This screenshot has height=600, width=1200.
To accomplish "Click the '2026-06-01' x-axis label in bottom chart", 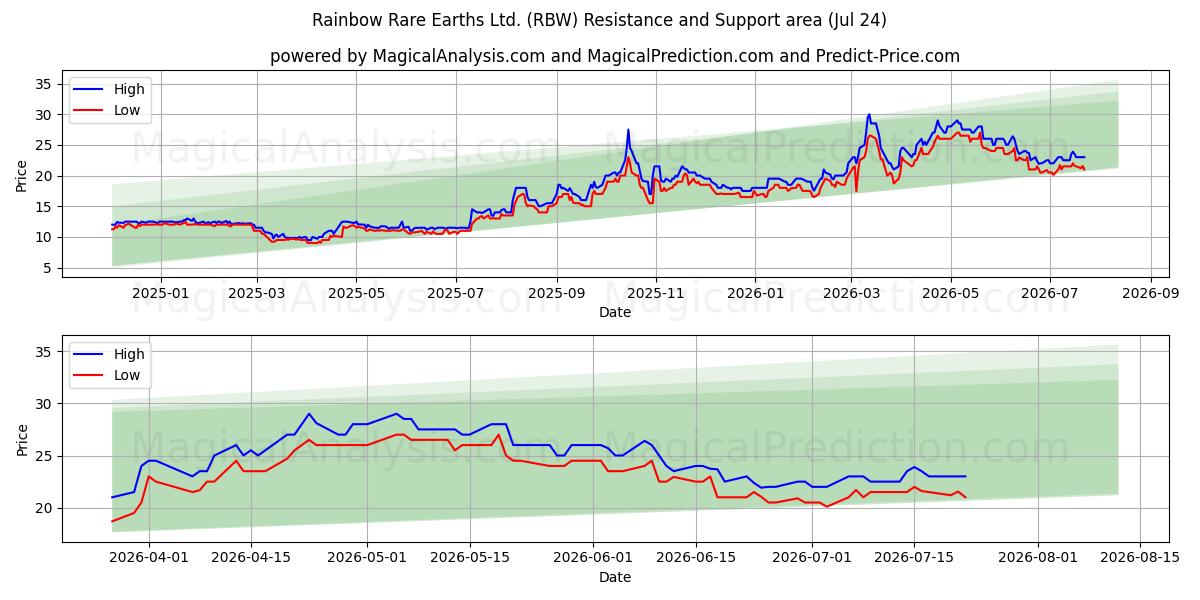I will (x=591, y=559).
